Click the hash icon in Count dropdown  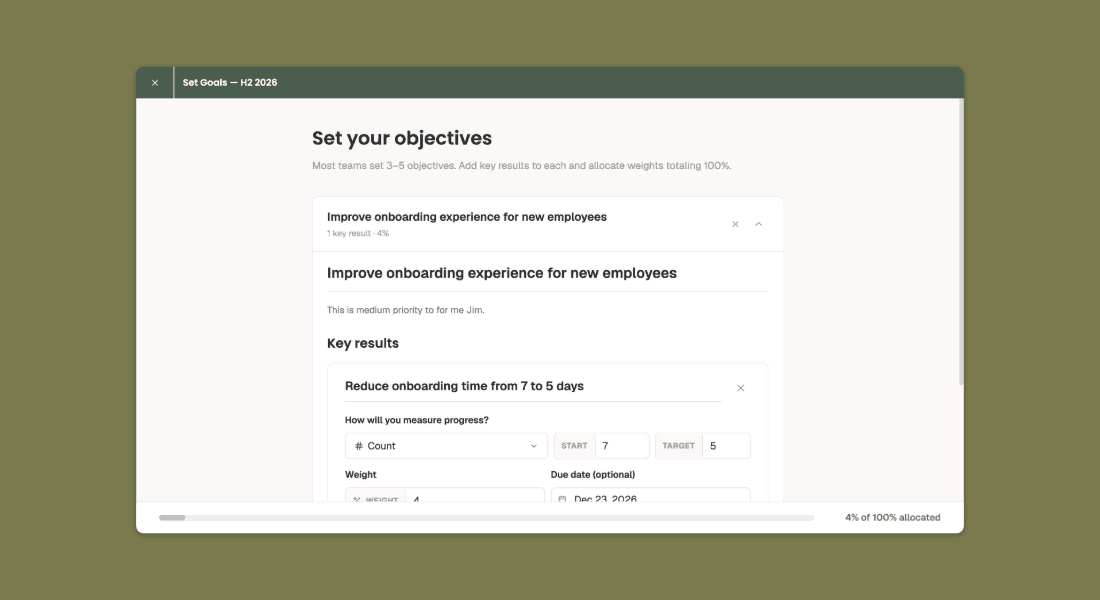[x=358, y=446]
